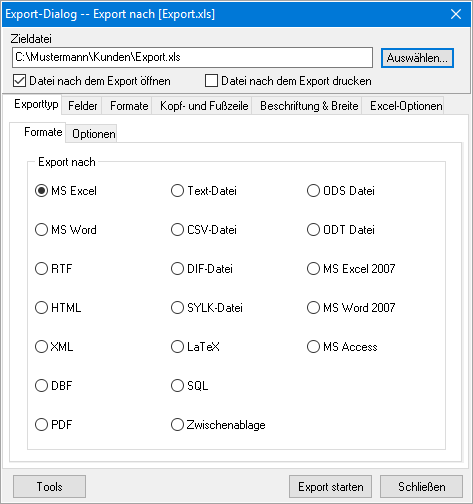Switch to the Felder tab
Viewport: 473px width, 504px height.
82,106
